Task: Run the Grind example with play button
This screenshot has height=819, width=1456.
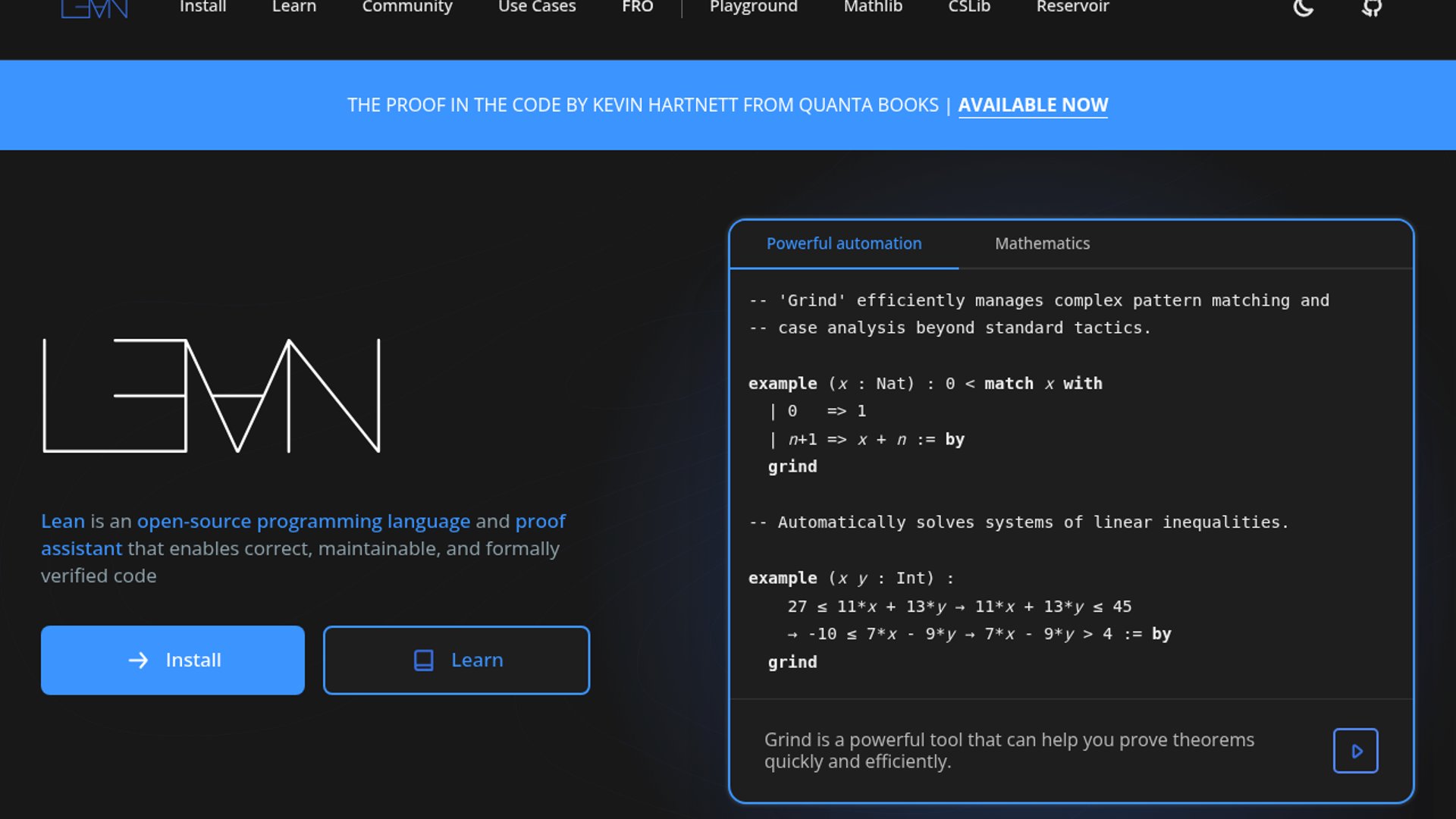Action: [x=1356, y=751]
